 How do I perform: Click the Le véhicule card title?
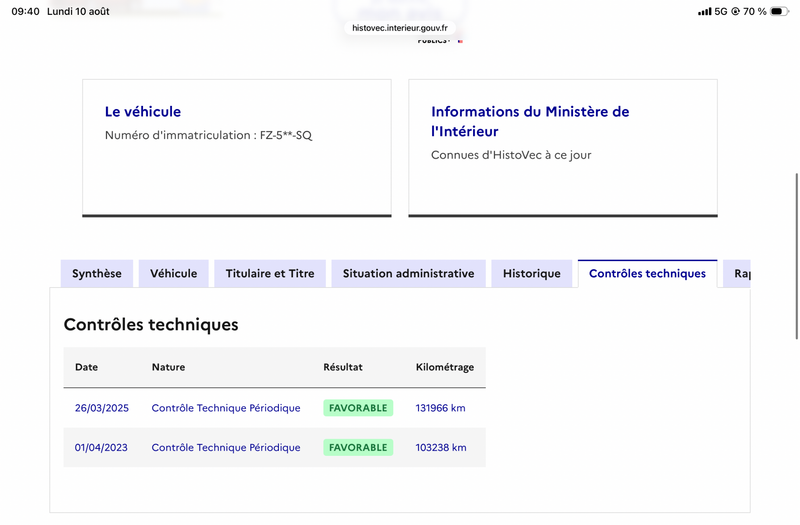point(143,112)
